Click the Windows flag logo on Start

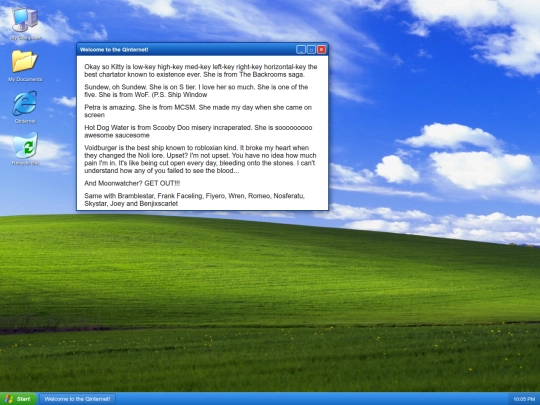(9, 399)
